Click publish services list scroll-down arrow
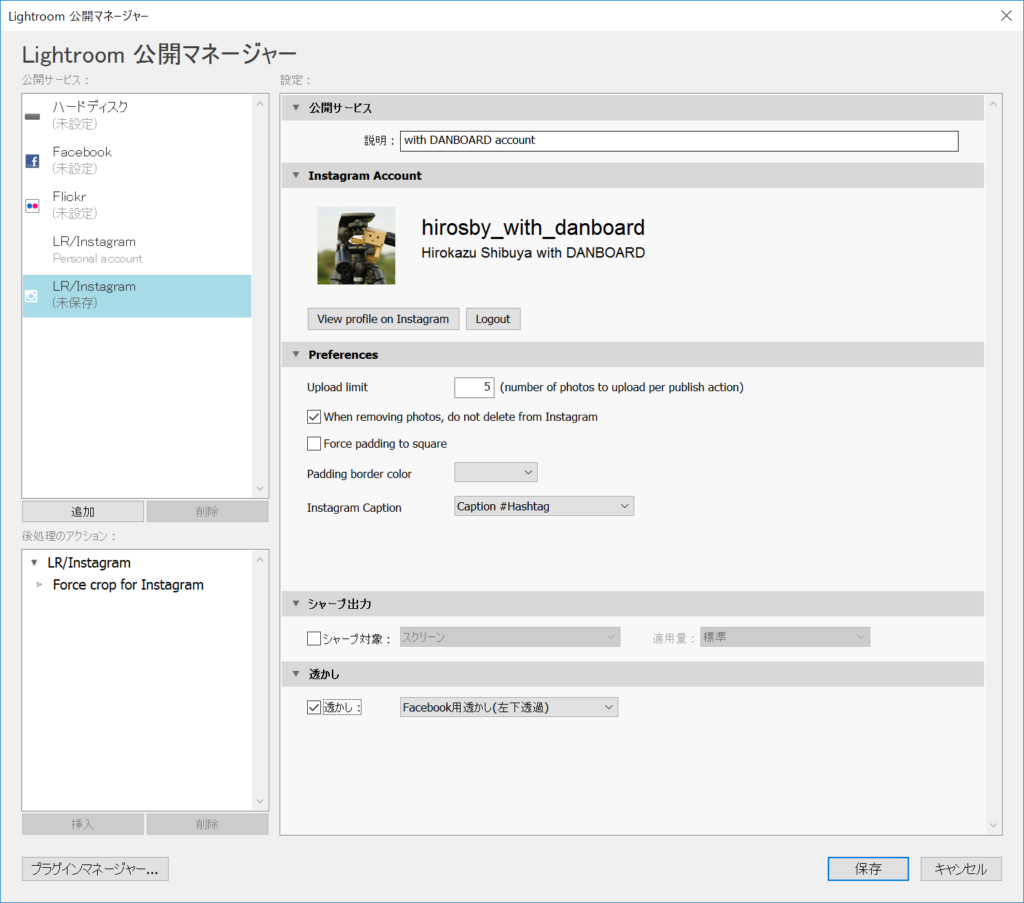The width and height of the screenshot is (1024, 903). click(260, 488)
